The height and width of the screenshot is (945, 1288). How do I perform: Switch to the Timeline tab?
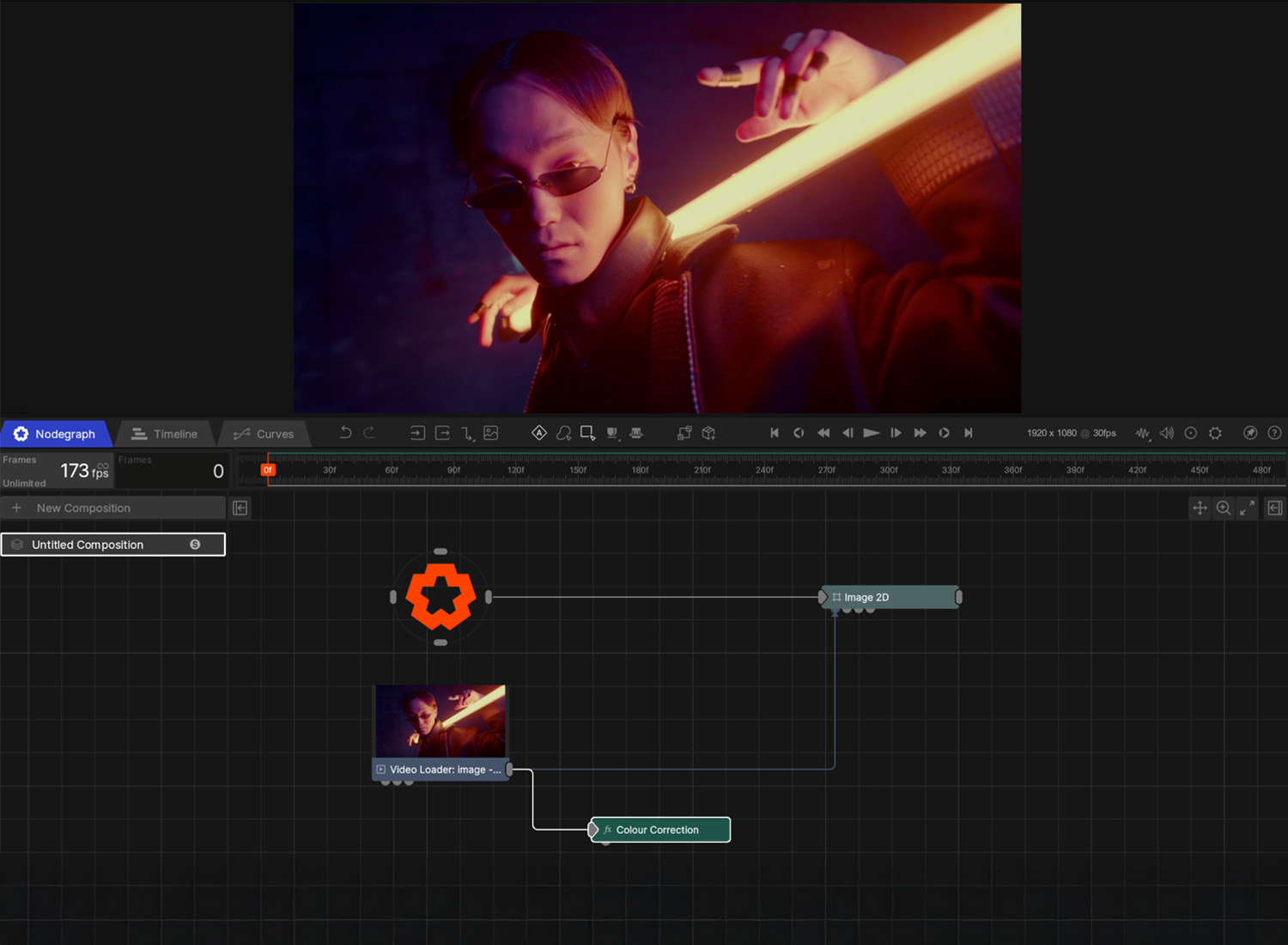165,434
